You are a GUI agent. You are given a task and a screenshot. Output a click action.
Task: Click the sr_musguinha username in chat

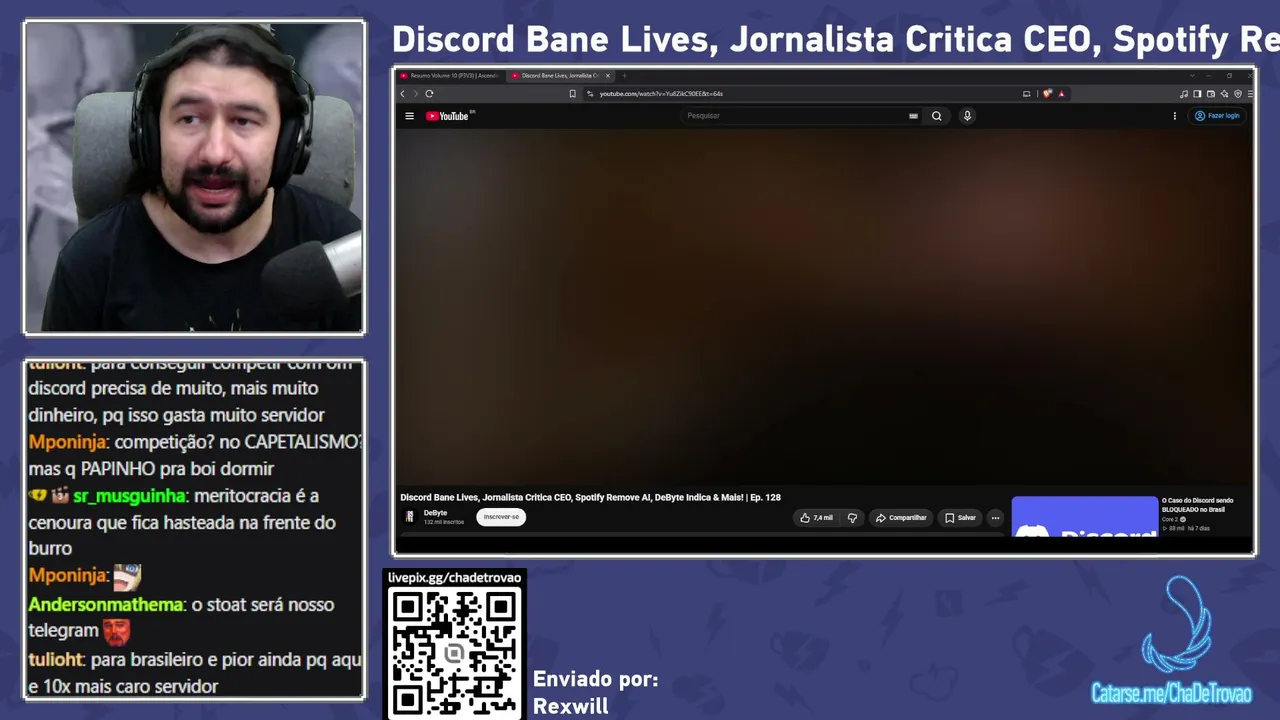pos(130,496)
